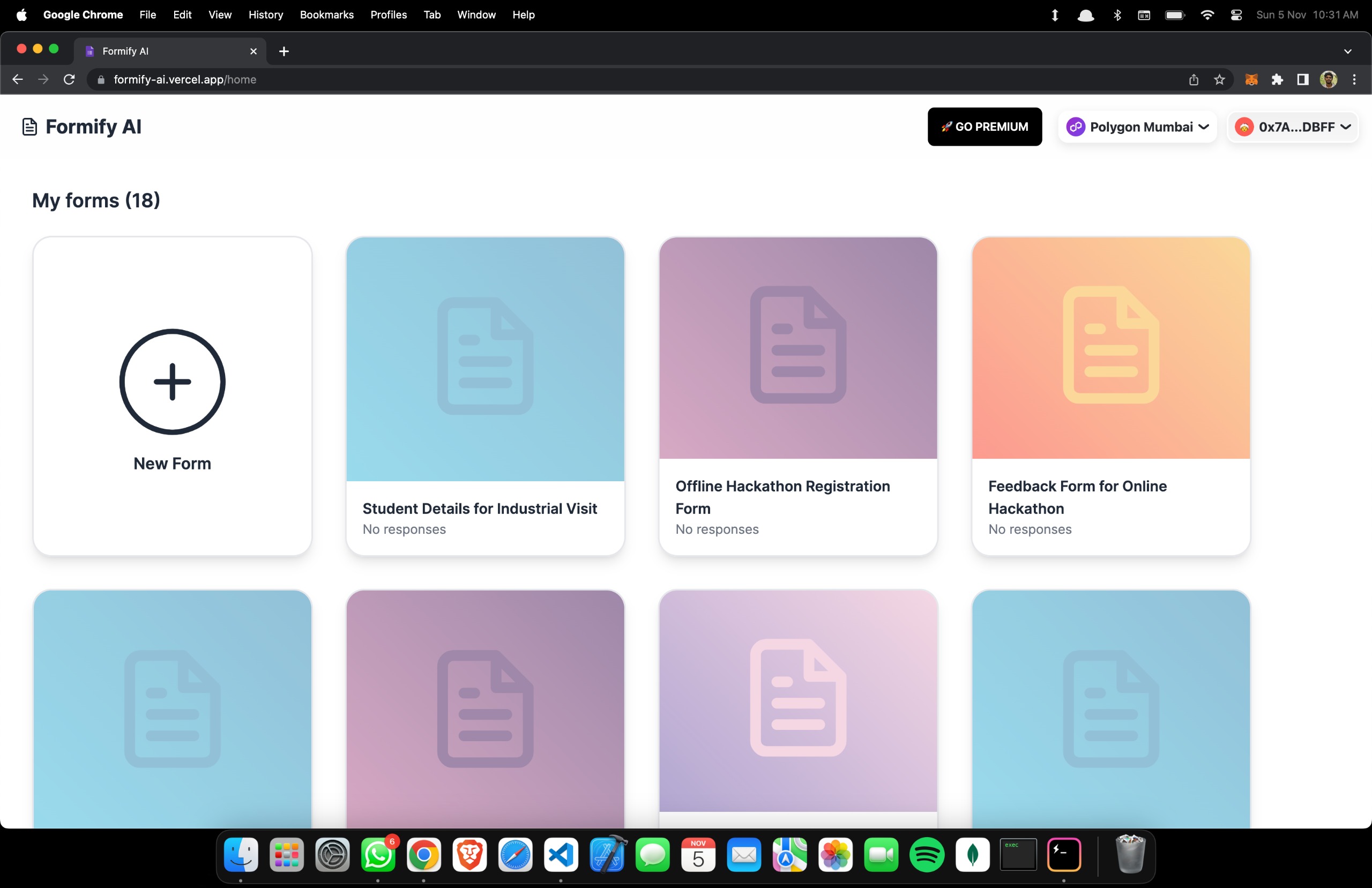Open the 0x7A...DBFF wallet account dropdown
This screenshot has height=888, width=1372.
click(1293, 127)
